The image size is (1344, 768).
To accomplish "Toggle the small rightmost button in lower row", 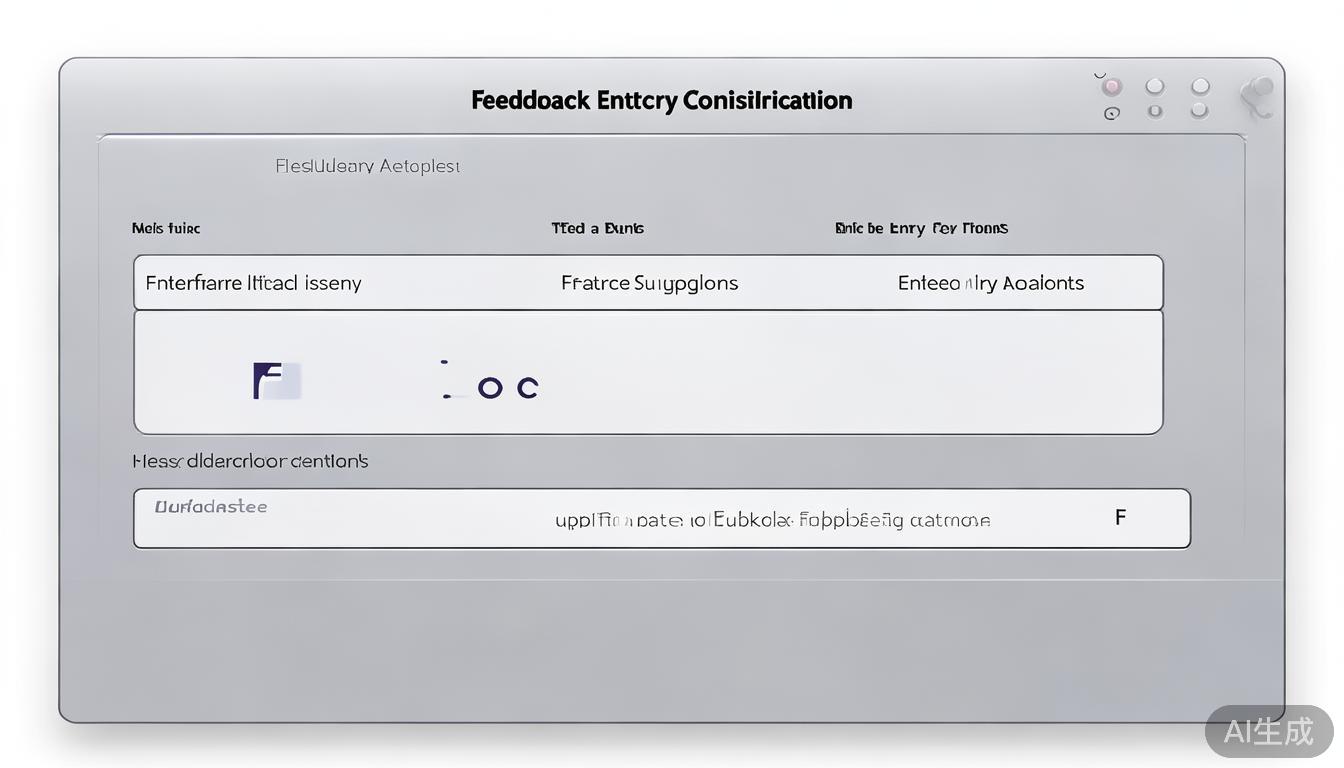I will pyautogui.click(x=1199, y=111).
